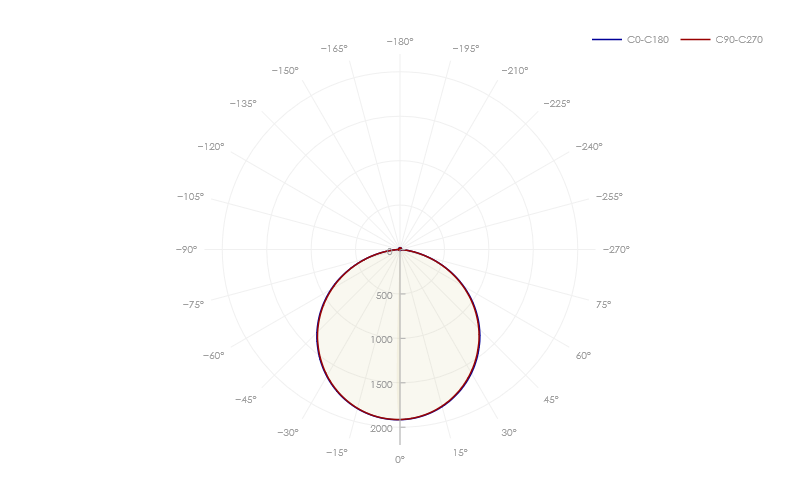
Task: Select the 45° angle label
Action: click(x=551, y=399)
